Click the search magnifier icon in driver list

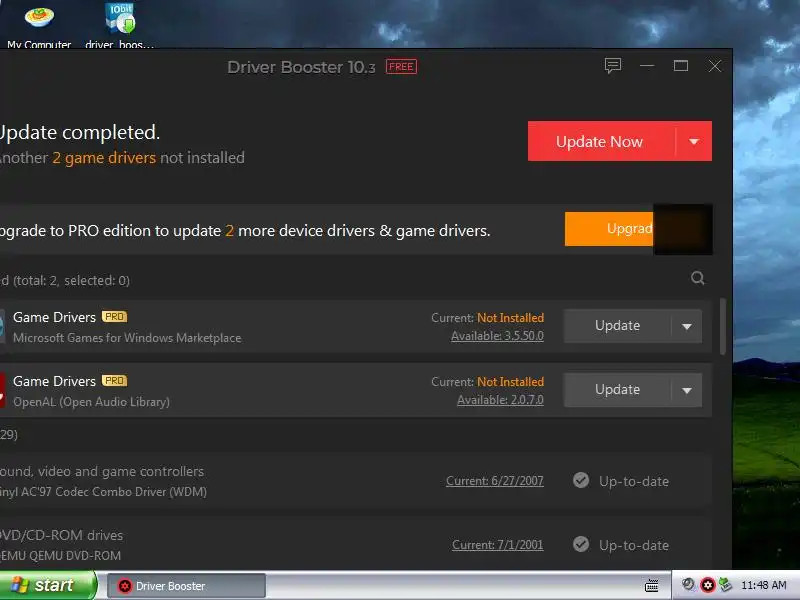click(697, 278)
